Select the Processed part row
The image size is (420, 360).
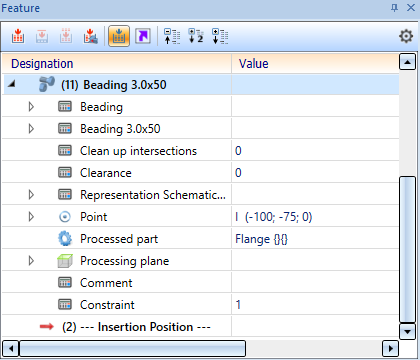coord(201,239)
